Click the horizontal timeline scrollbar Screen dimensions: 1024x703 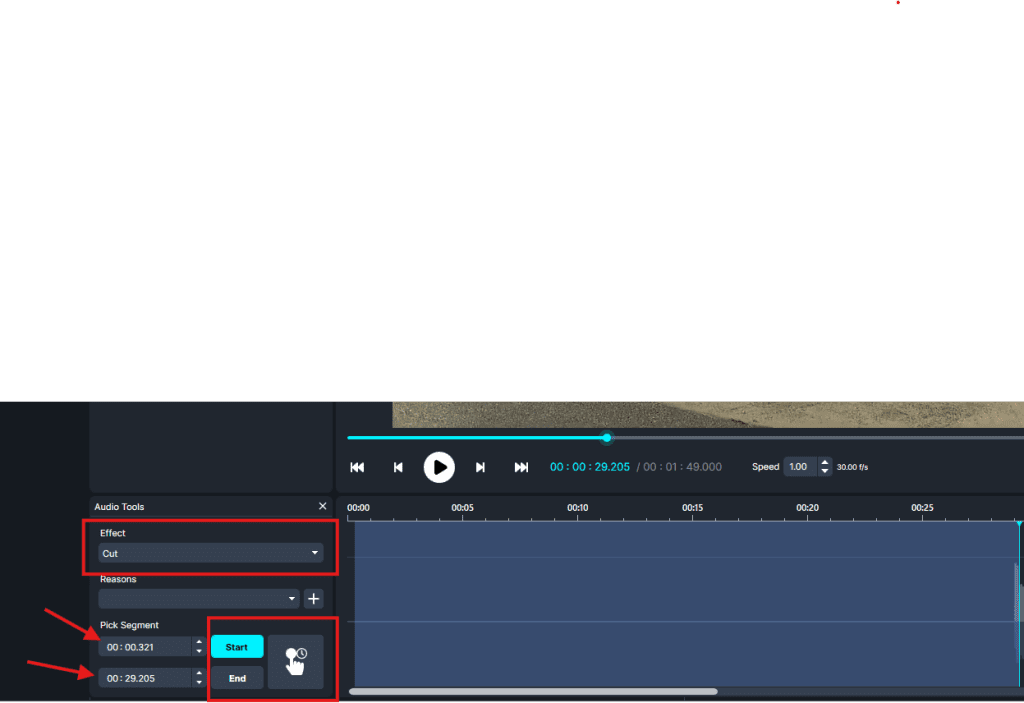(532, 691)
